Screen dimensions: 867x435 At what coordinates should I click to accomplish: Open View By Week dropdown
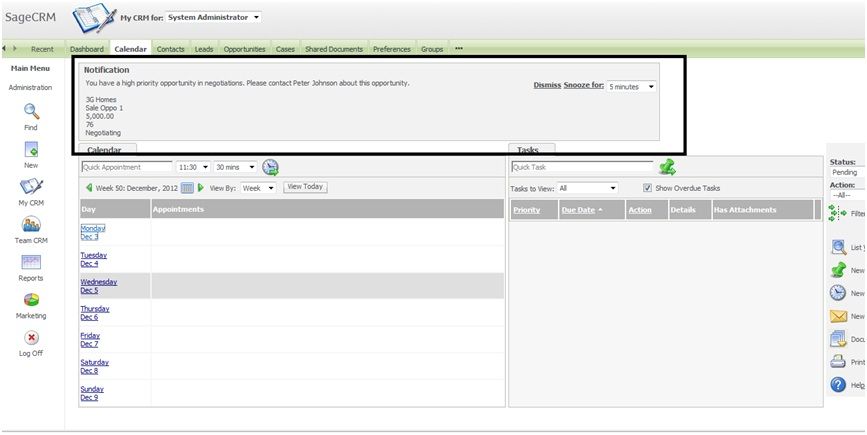258,188
